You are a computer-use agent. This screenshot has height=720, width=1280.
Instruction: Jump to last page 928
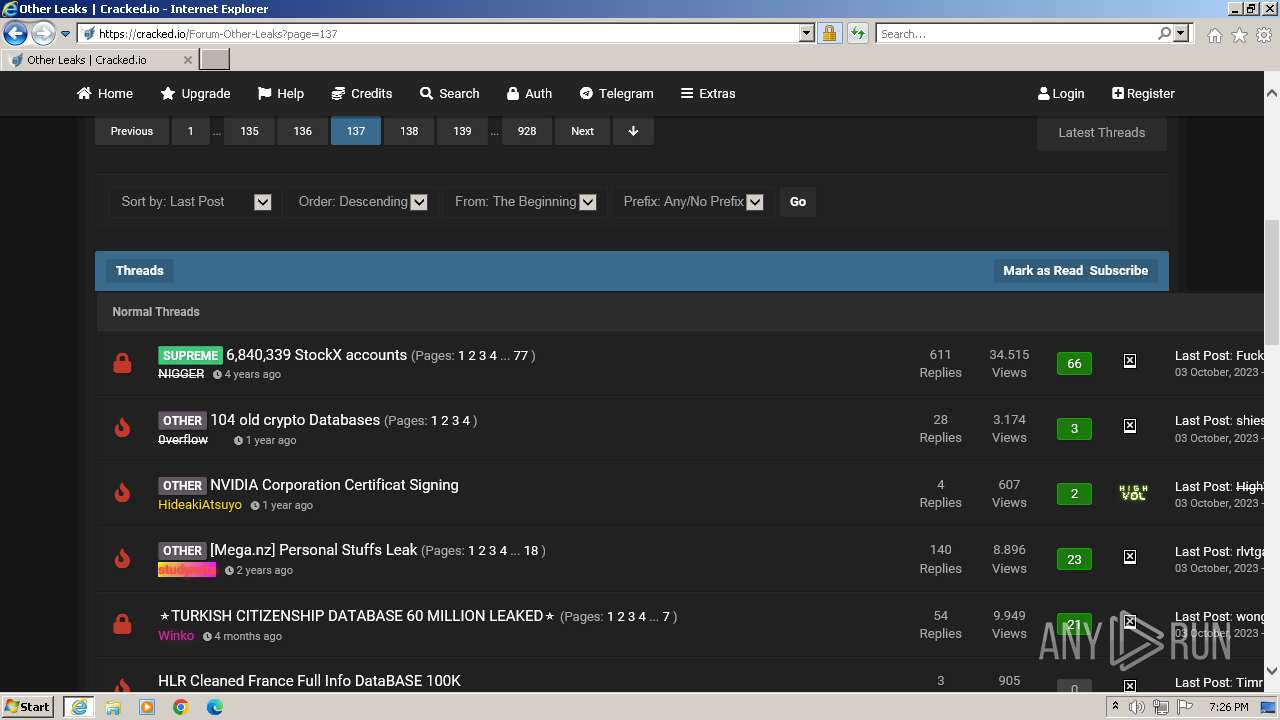pos(527,131)
